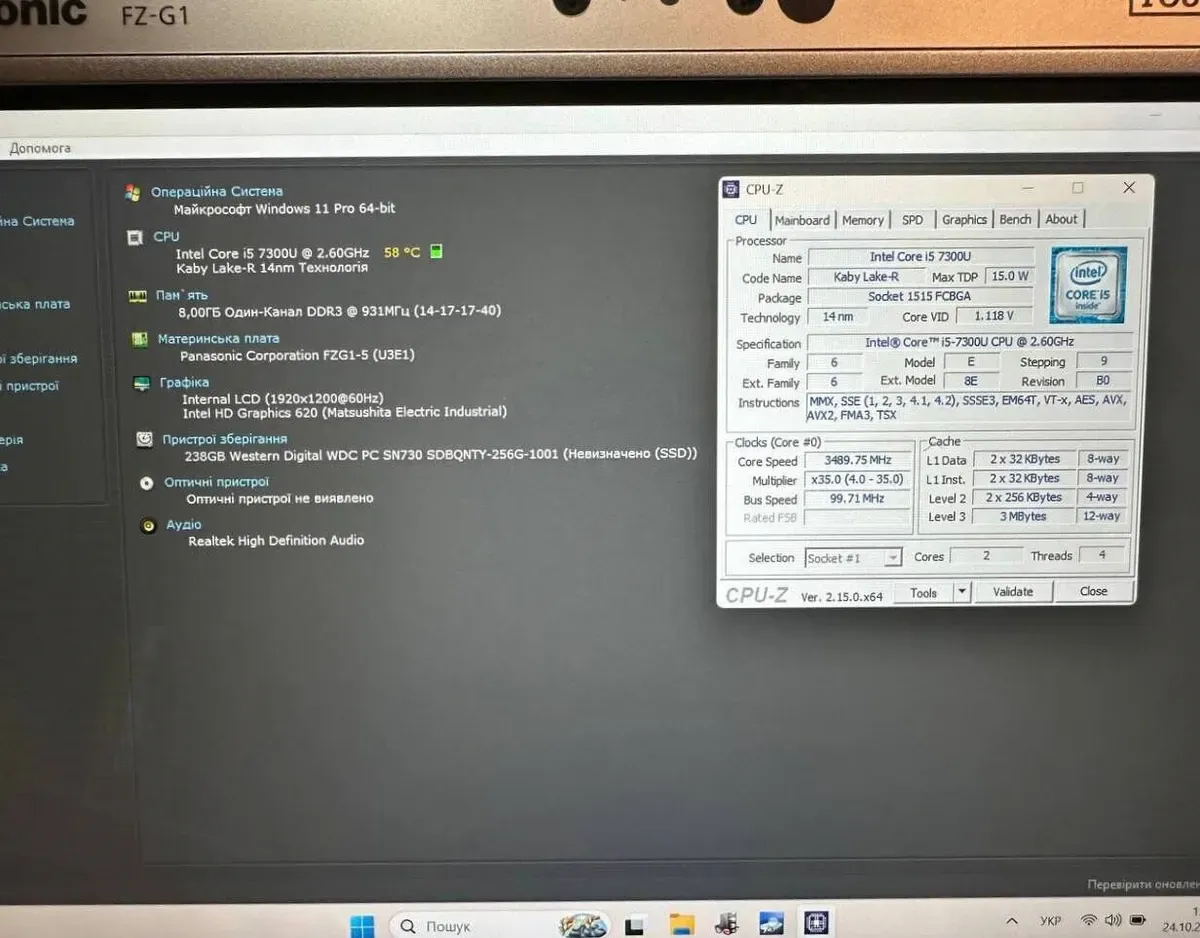Click the RAM icon next to Пам'ять
The width and height of the screenshot is (1200, 938).
click(x=138, y=296)
